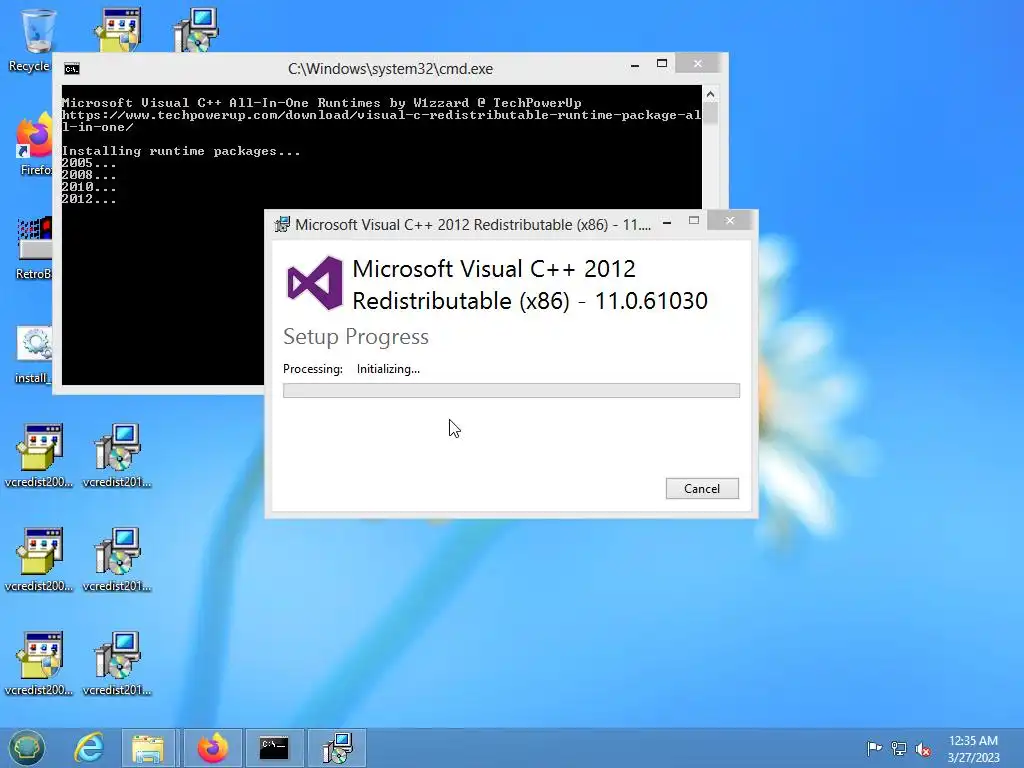Open network icon in system tray
Screen dimensions: 1024x768
(x=899, y=749)
